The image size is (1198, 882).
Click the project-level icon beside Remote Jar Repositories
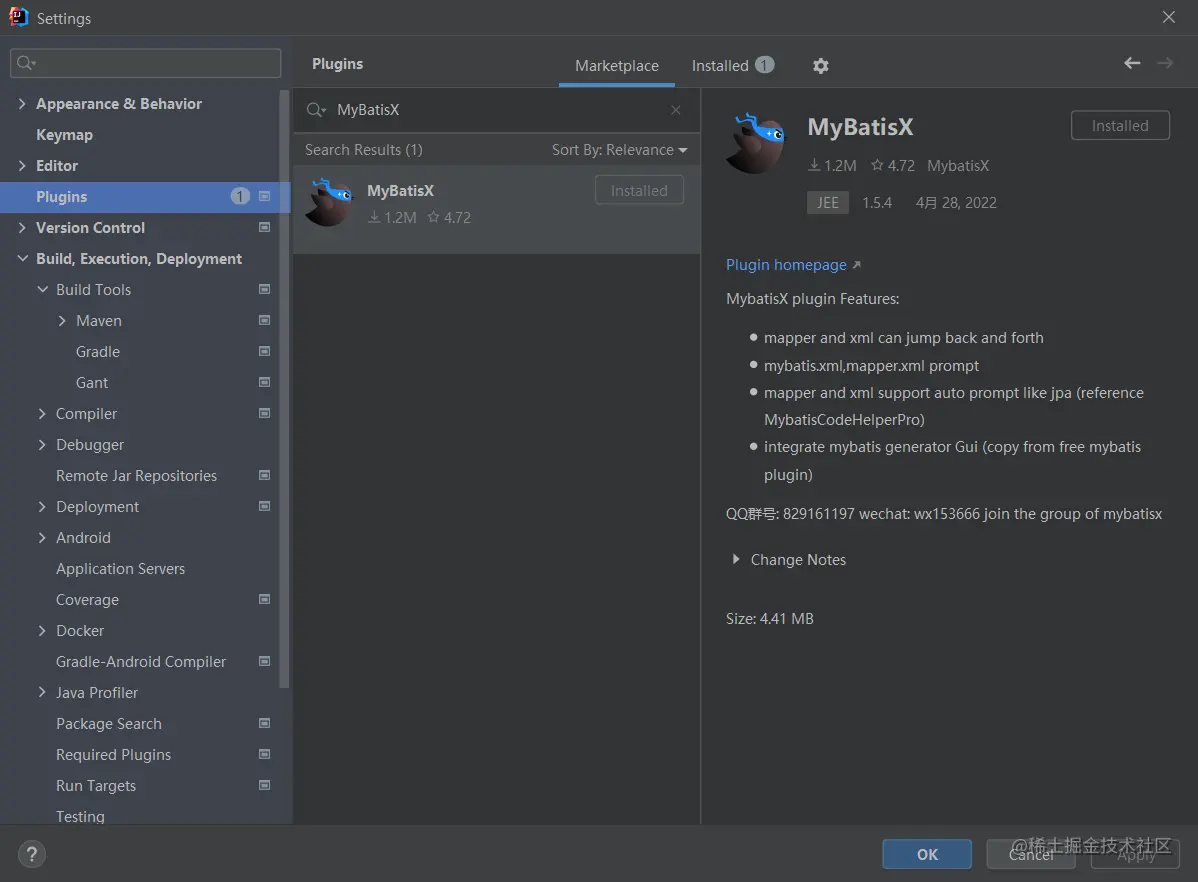[x=264, y=475]
